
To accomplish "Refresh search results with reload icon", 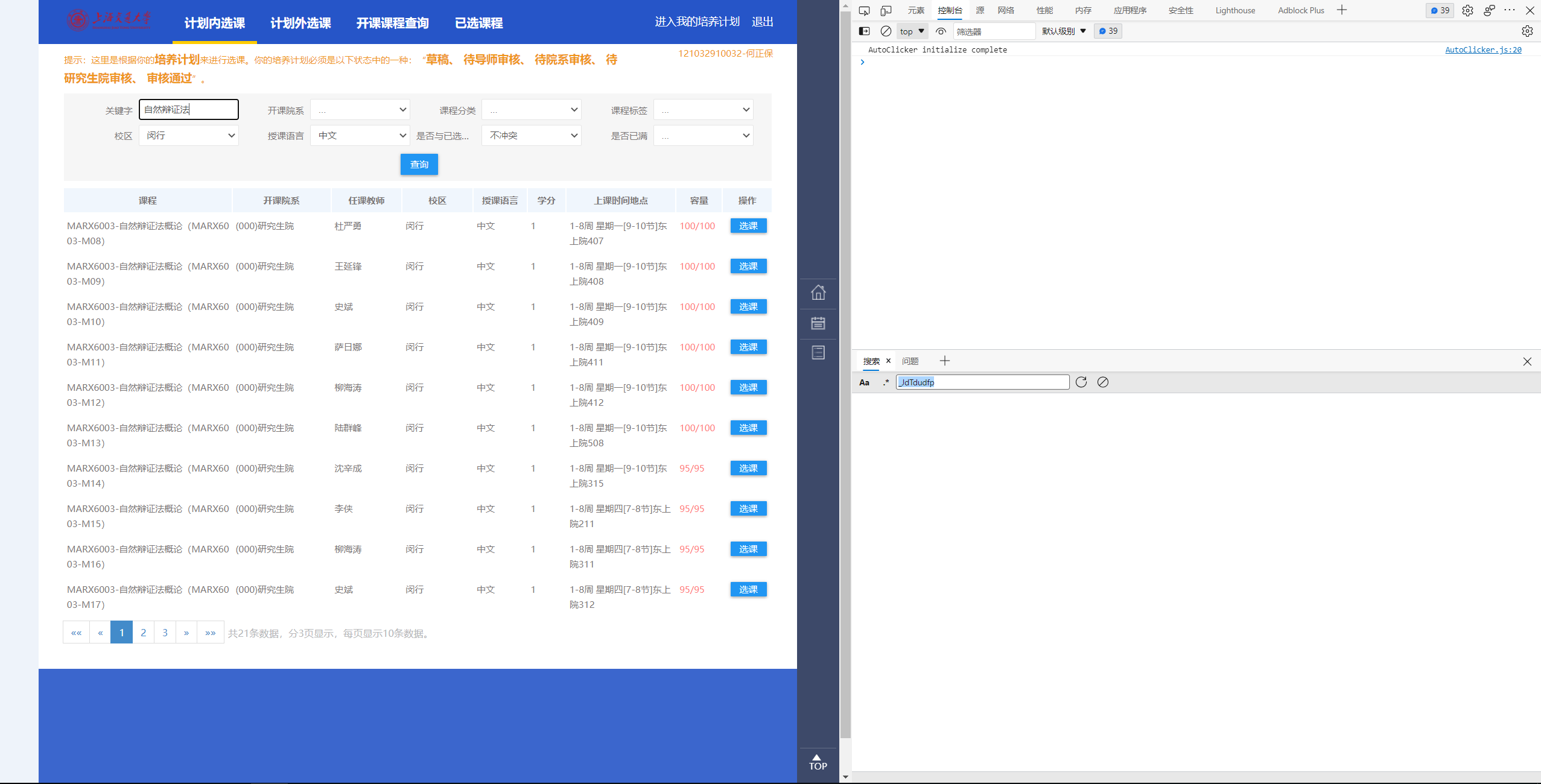I will pyautogui.click(x=1081, y=382).
